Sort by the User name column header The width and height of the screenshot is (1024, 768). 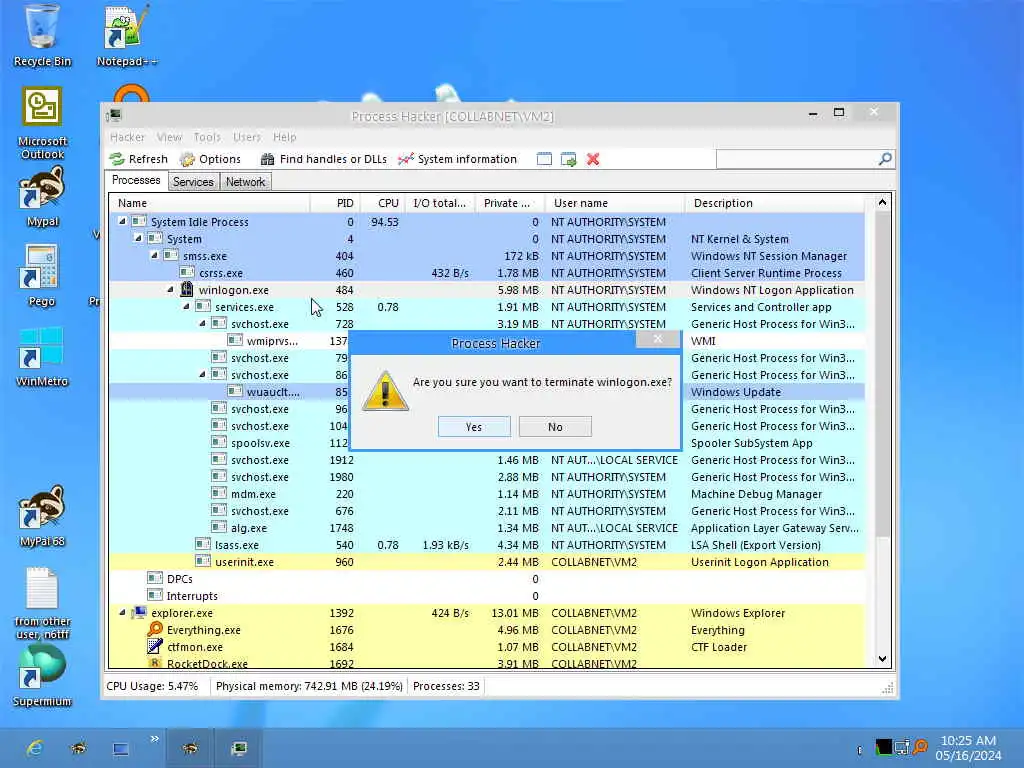point(615,203)
